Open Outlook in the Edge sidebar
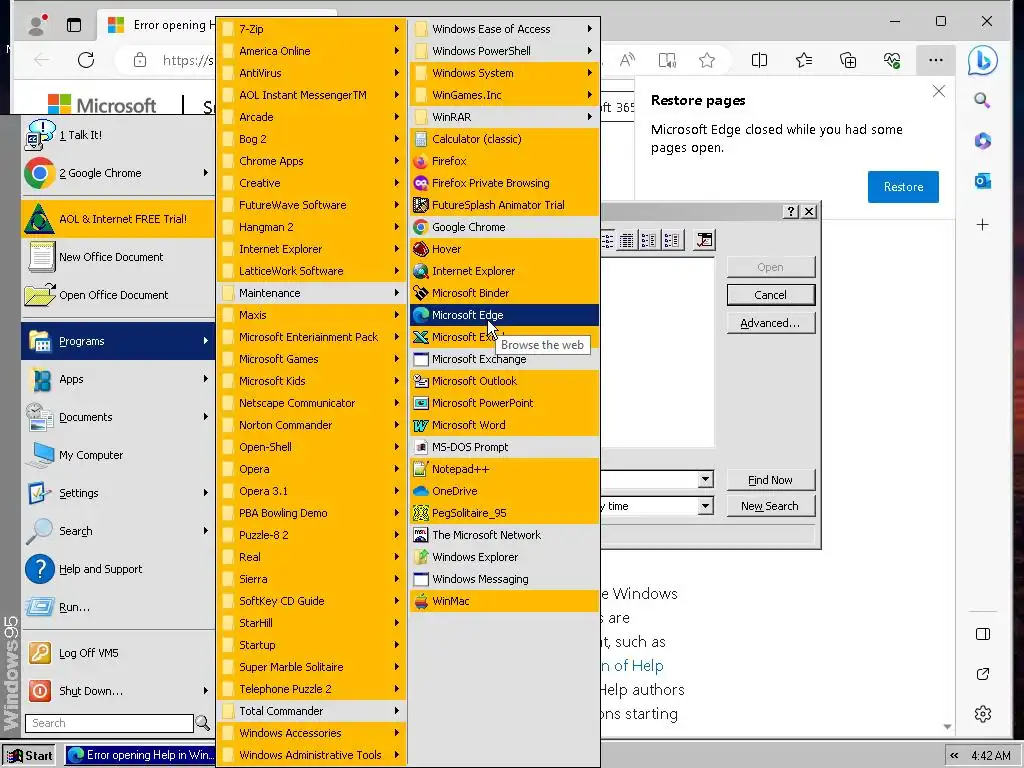Image resolution: width=1024 pixels, height=768 pixels. pos(983,181)
